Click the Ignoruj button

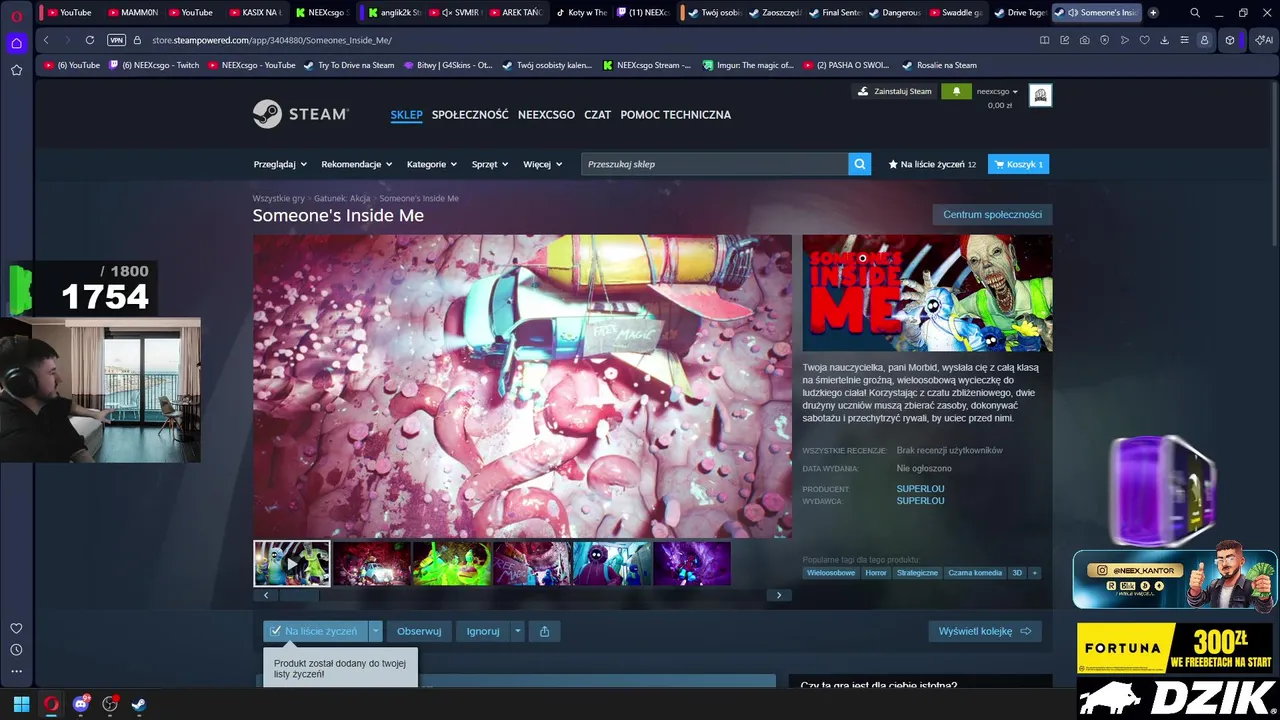pyautogui.click(x=483, y=631)
